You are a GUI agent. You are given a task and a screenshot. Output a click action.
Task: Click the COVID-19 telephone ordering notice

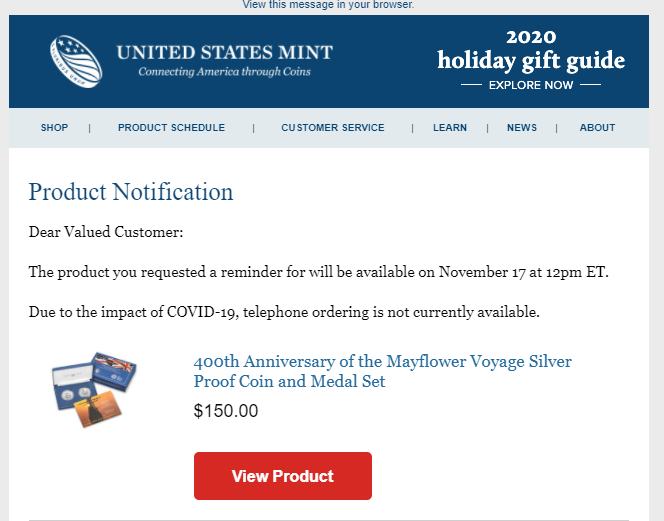tap(284, 312)
